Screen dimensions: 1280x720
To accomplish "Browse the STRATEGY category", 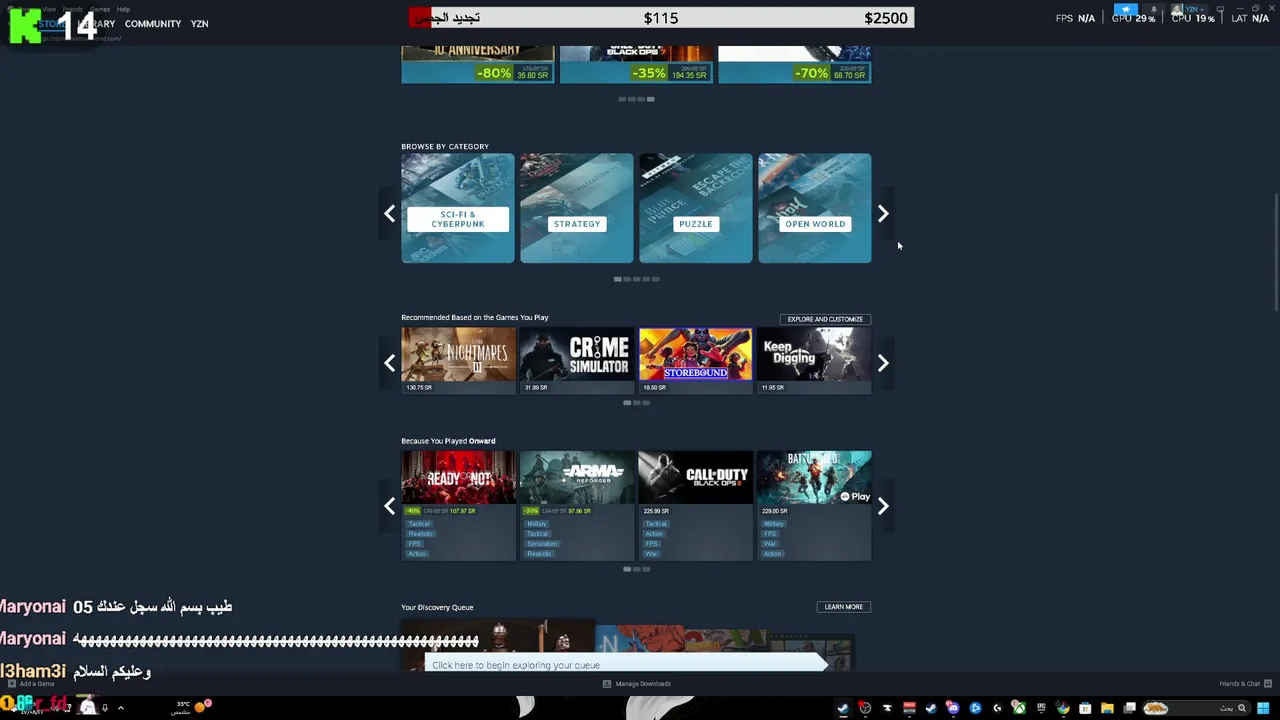I will tap(577, 208).
